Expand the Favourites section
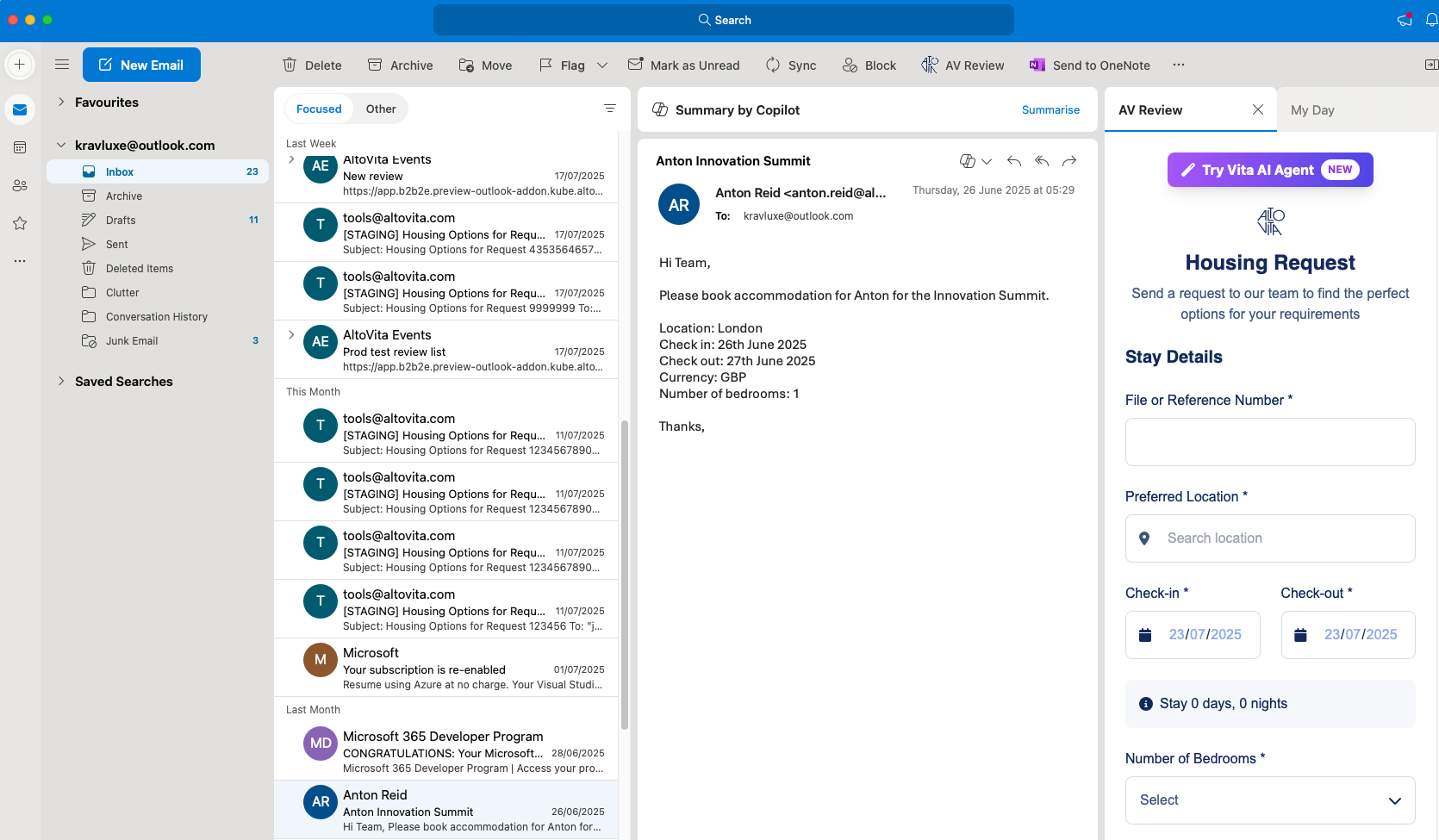Image resolution: width=1439 pixels, height=840 pixels. [x=61, y=102]
